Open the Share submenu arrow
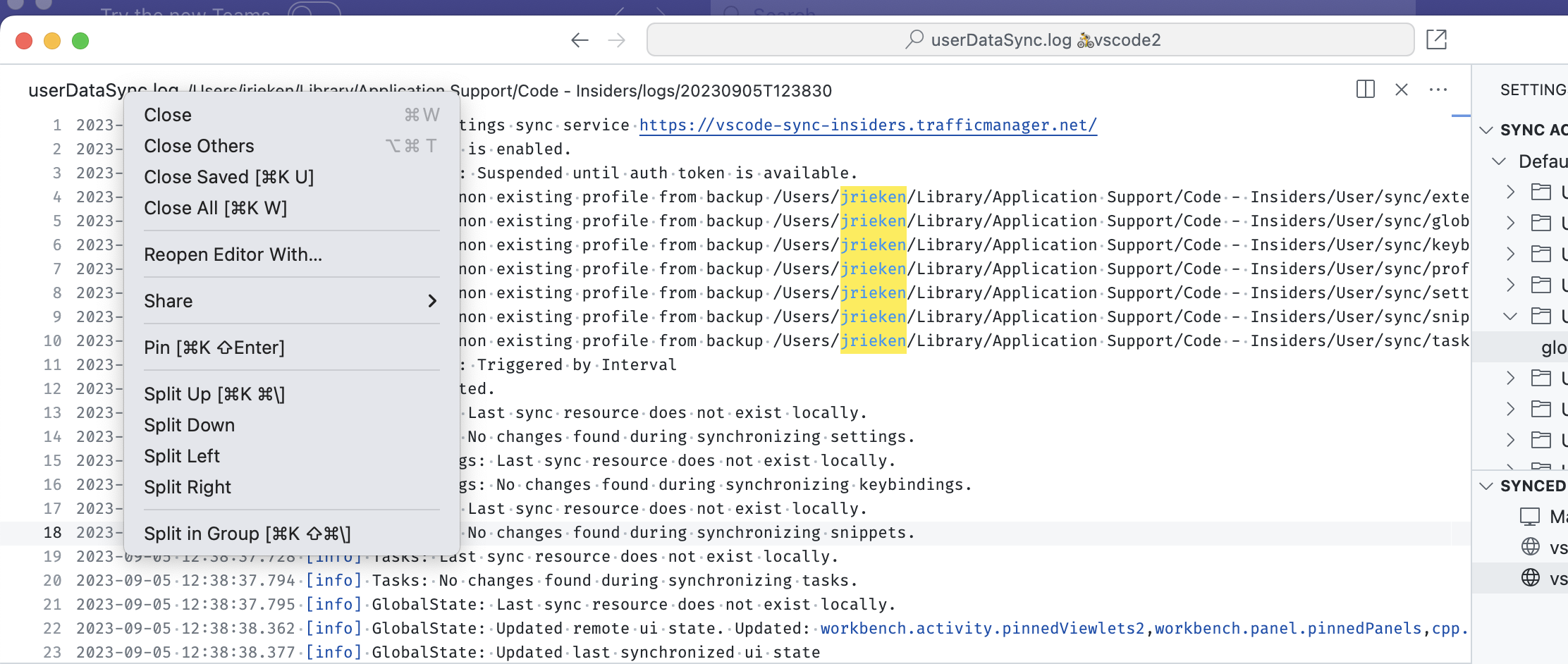Viewport: 1568px width, 664px height. pos(432,300)
